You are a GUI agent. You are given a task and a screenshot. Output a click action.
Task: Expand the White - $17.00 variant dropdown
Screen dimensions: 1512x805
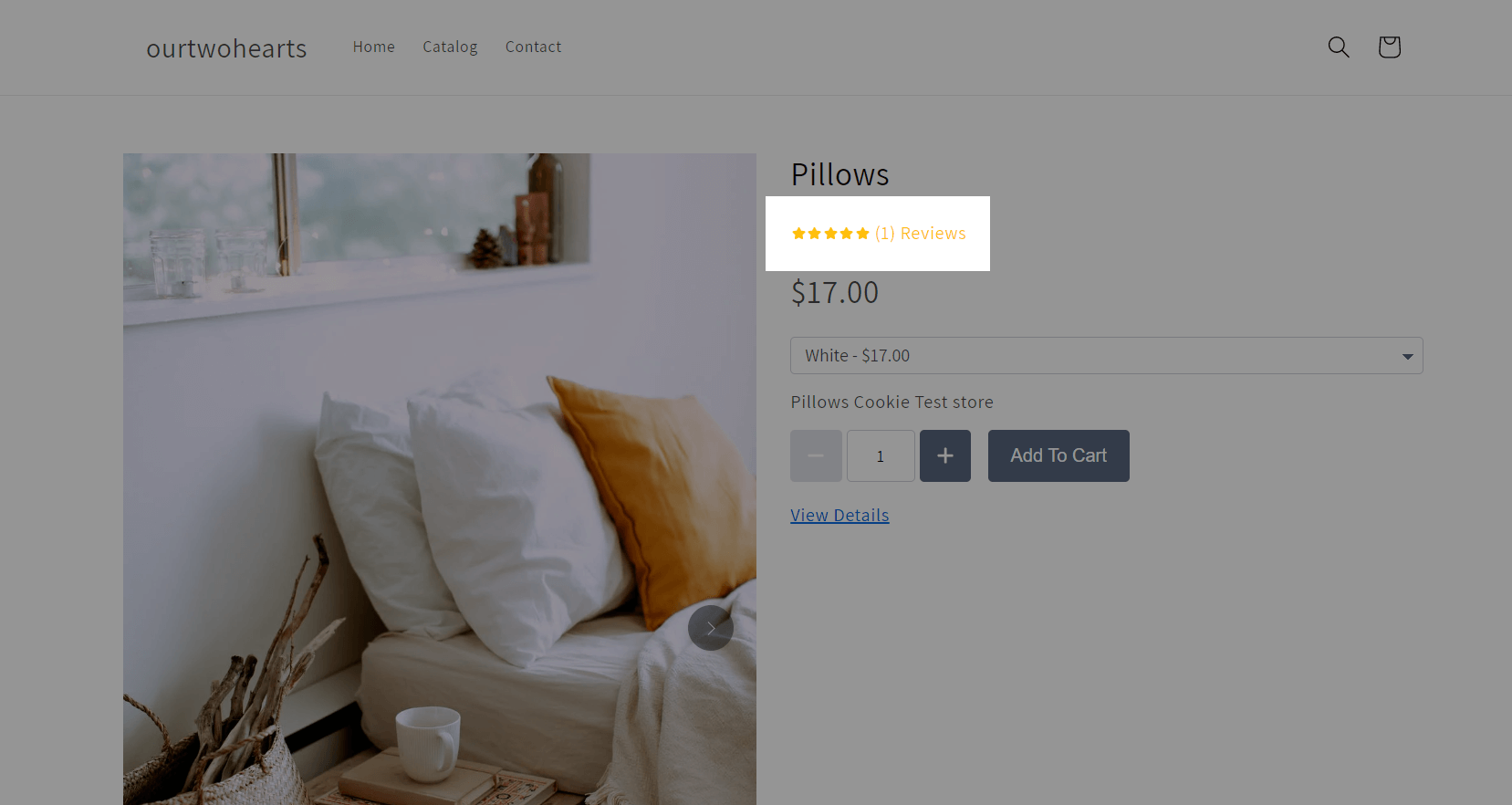1106,356
